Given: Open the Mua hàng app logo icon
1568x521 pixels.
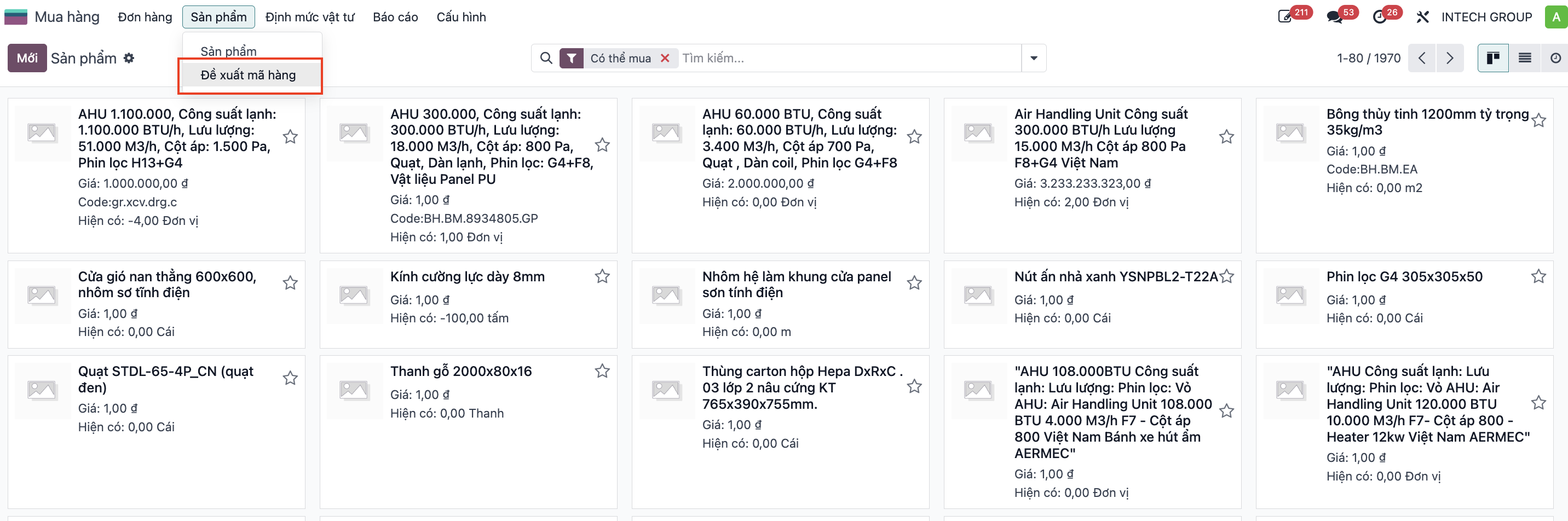Looking at the screenshot, I should tap(16, 16).
